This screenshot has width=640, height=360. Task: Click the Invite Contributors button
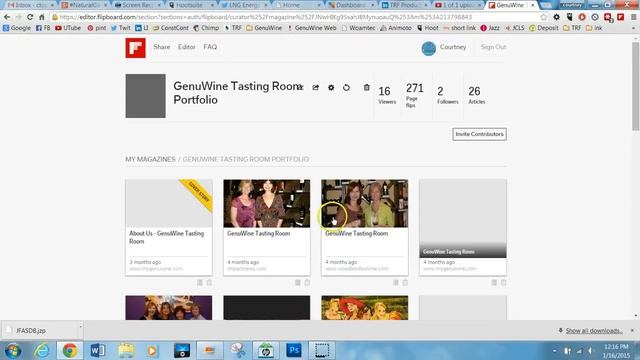click(x=479, y=134)
